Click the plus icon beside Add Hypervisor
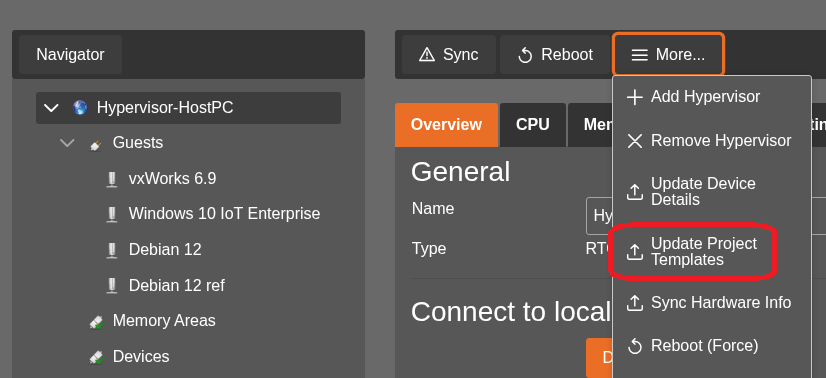The width and height of the screenshot is (826, 378). 635,97
